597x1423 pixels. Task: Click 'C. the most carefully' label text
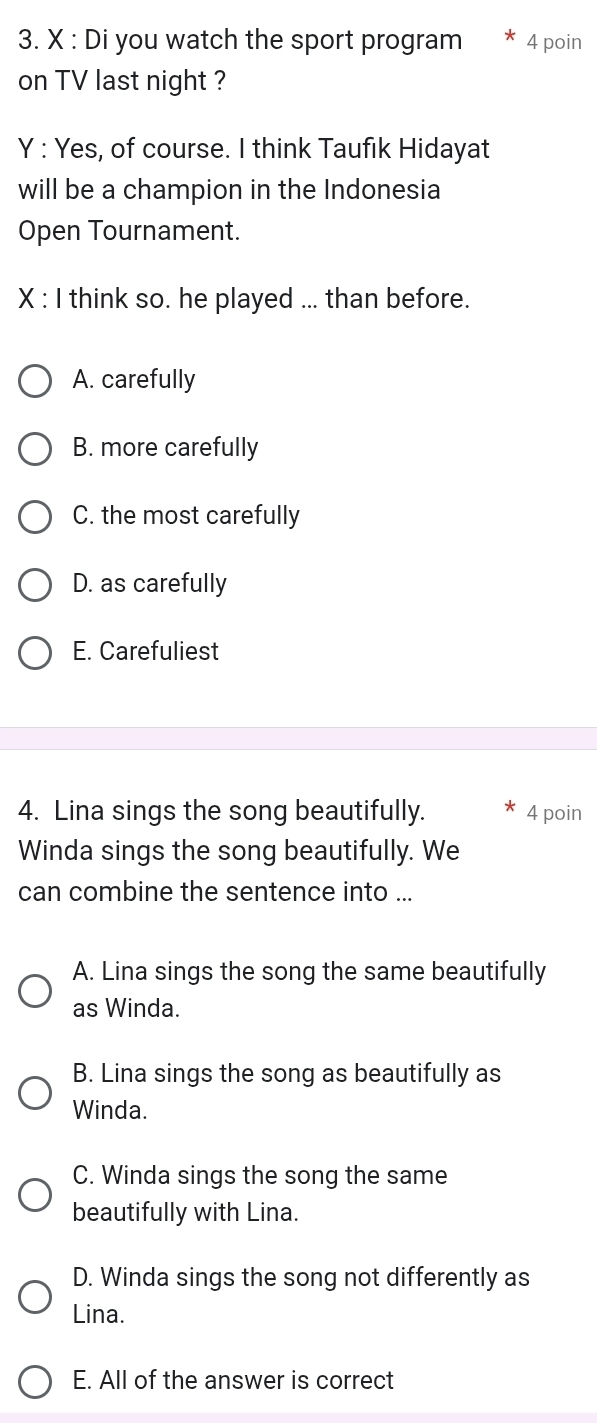[186, 516]
